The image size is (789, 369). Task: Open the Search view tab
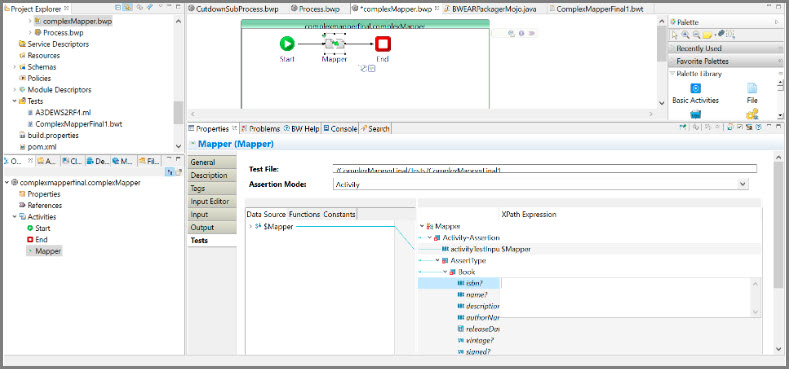click(x=375, y=129)
